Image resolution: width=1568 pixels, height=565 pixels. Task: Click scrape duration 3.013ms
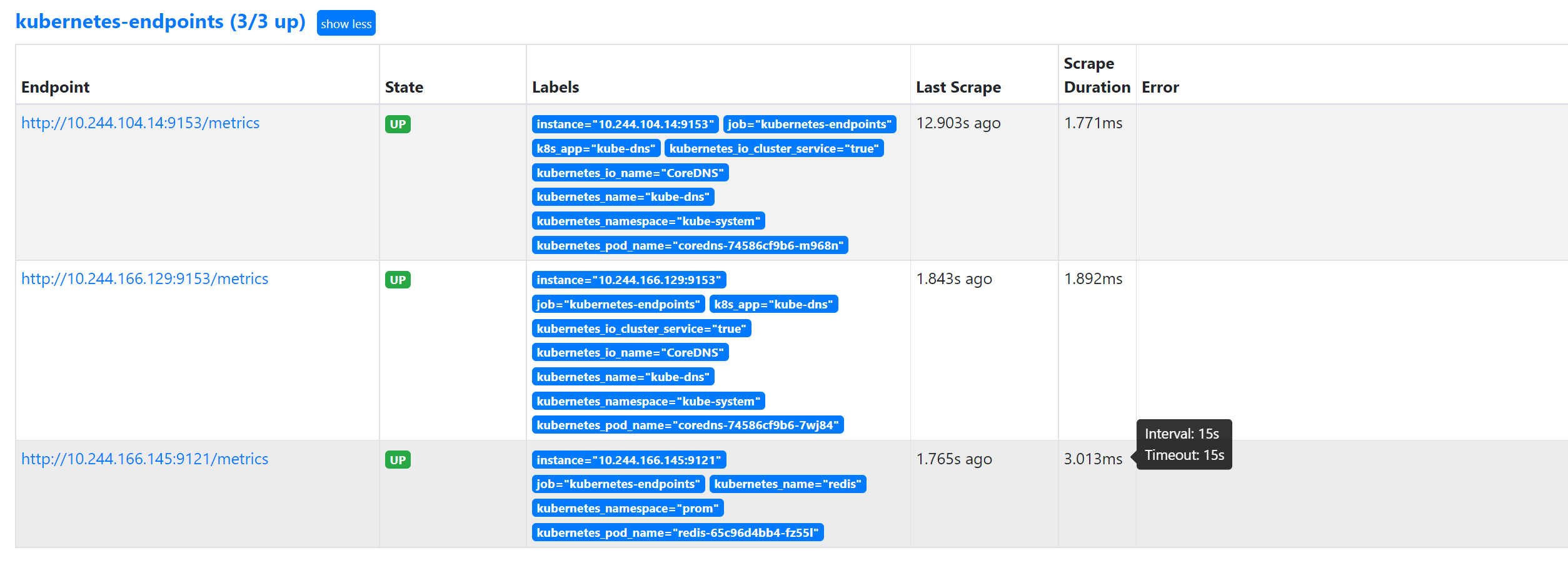click(x=1093, y=459)
